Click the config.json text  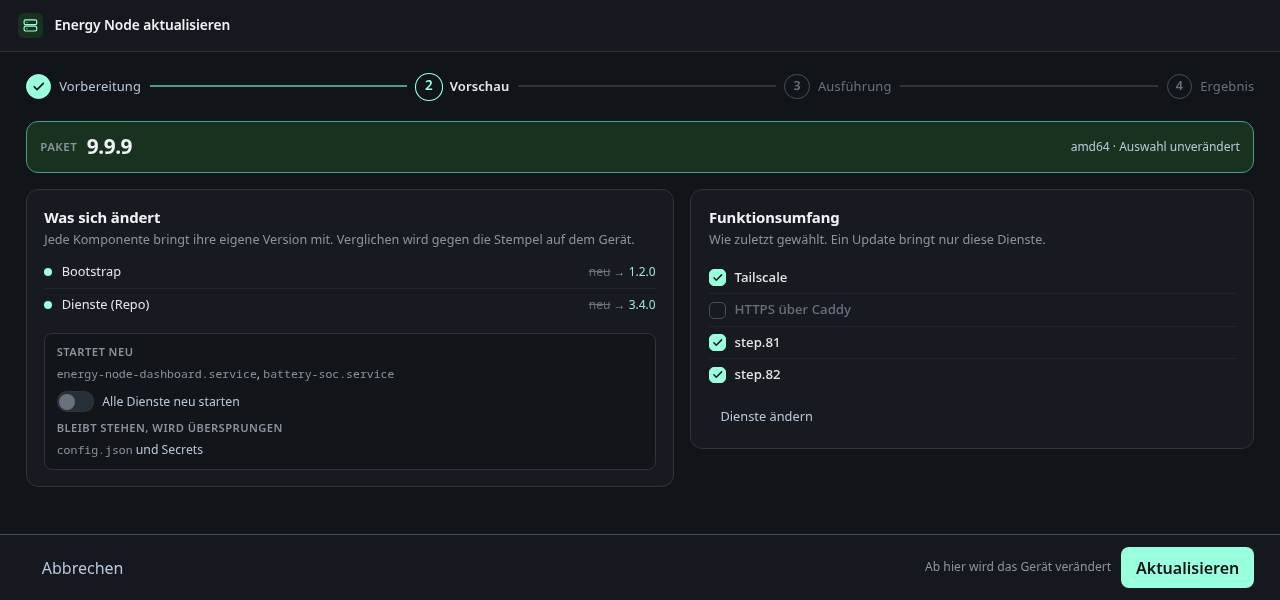pos(95,450)
